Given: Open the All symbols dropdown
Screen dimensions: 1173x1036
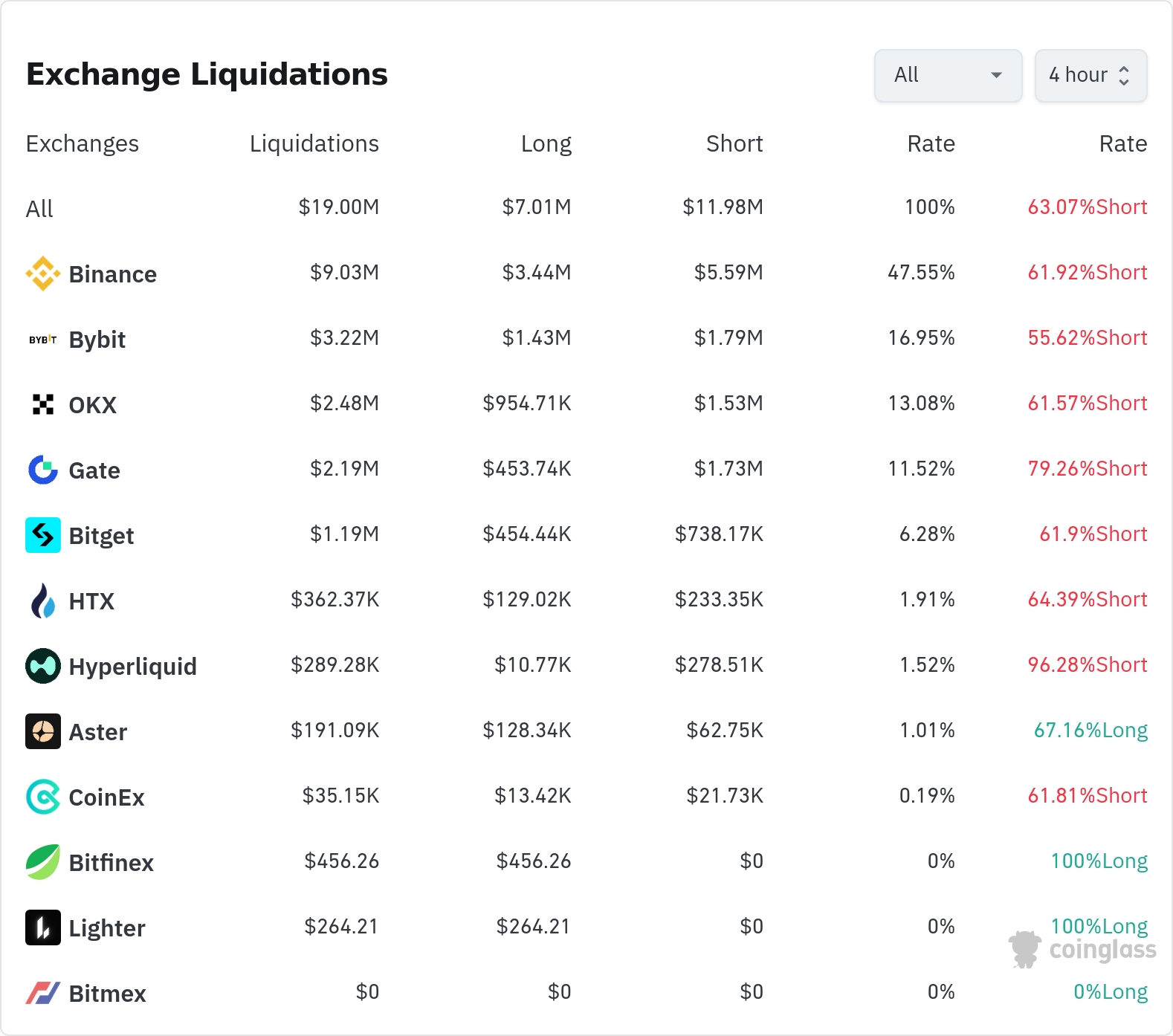Looking at the screenshot, I should (x=948, y=75).
